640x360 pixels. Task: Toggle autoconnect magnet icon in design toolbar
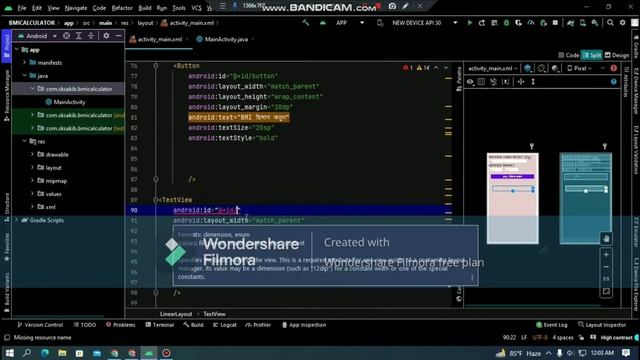[x=493, y=82]
